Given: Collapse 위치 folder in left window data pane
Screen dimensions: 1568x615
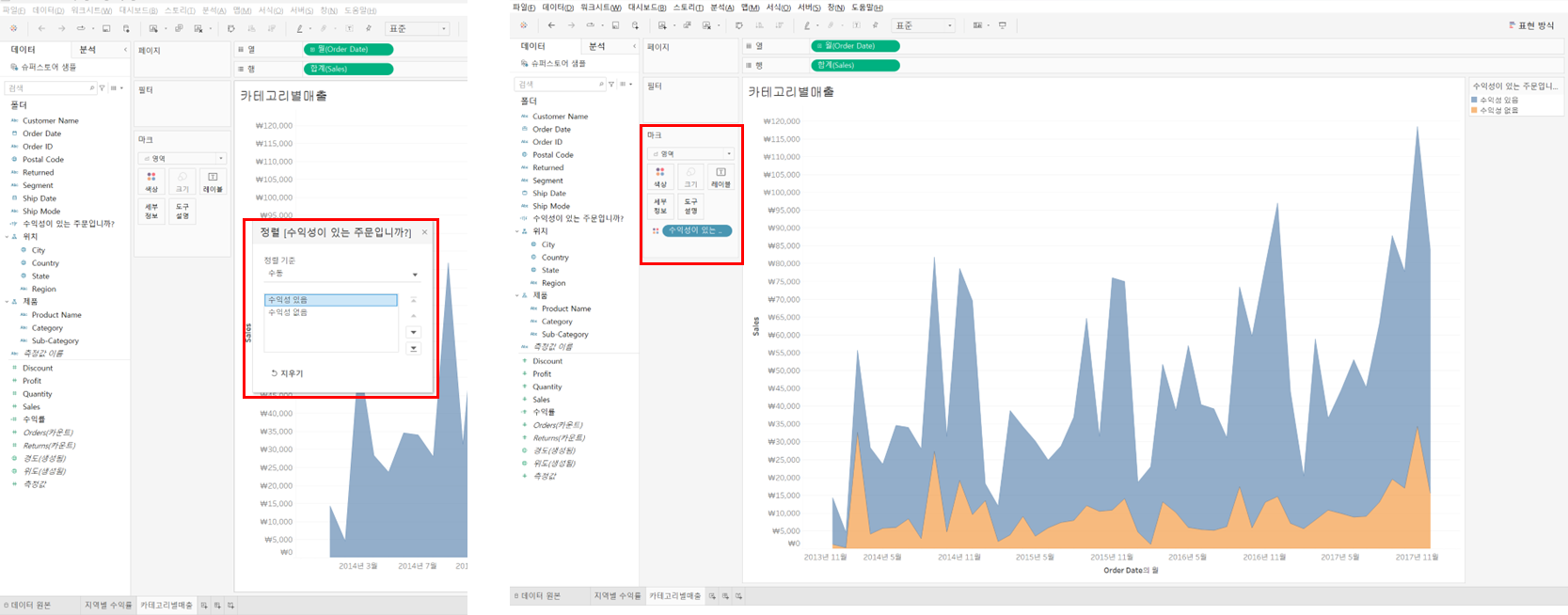Looking at the screenshot, I should pos(7,236).
